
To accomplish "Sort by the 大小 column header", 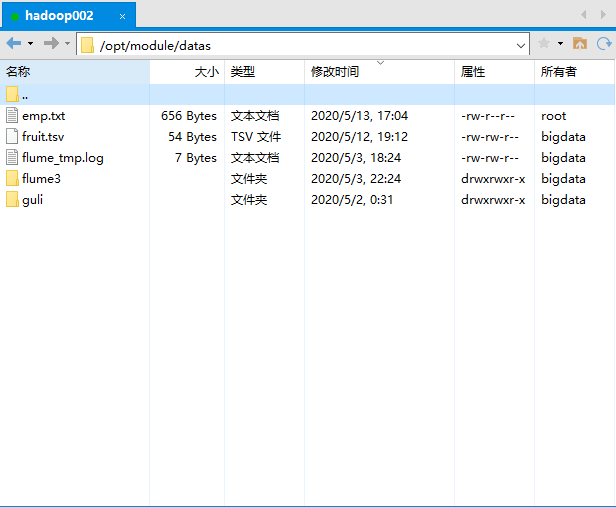I will point(187,71).
